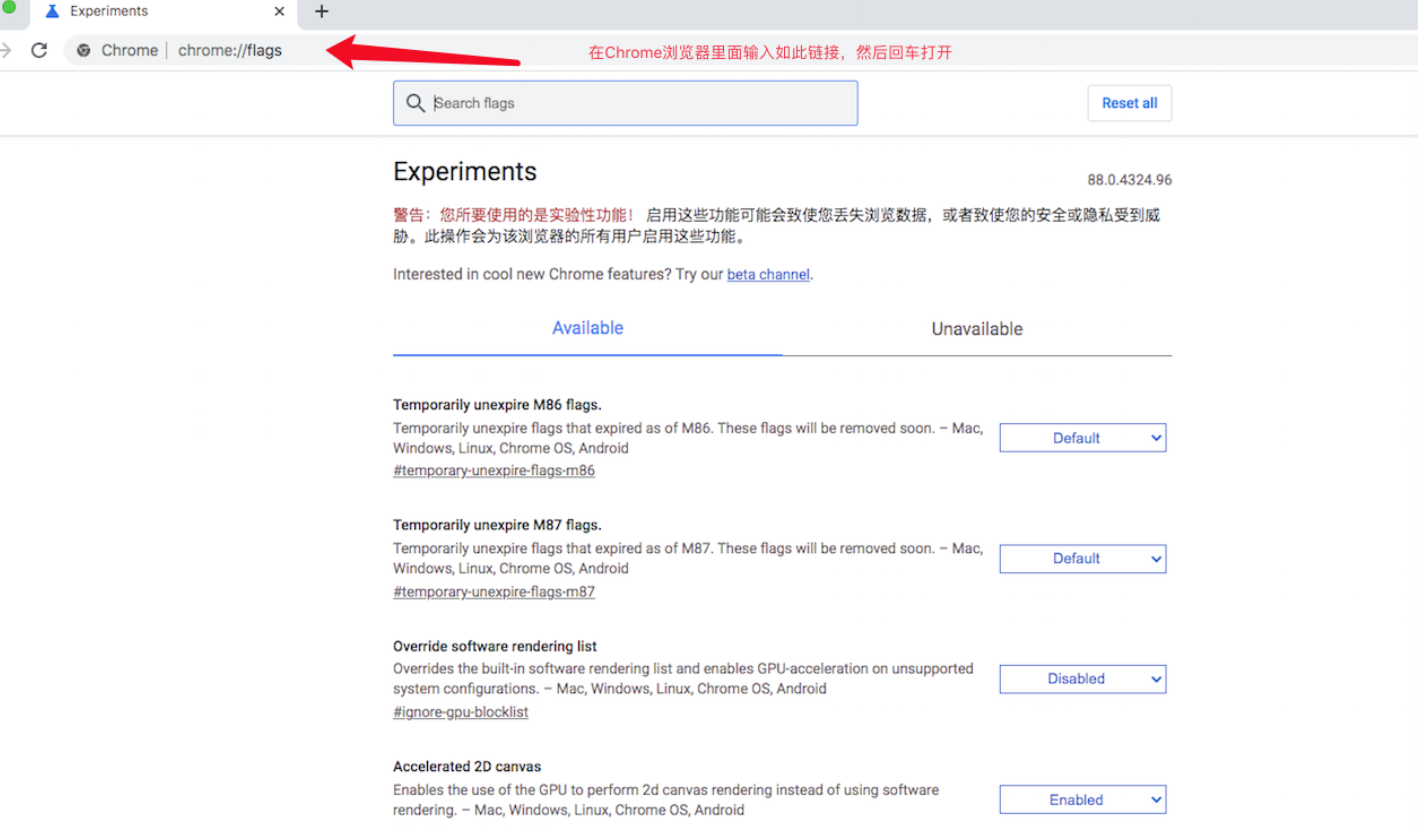Click the Override software rendering list title
This screenshot has width=1418, height=826.
coord(495,646)
